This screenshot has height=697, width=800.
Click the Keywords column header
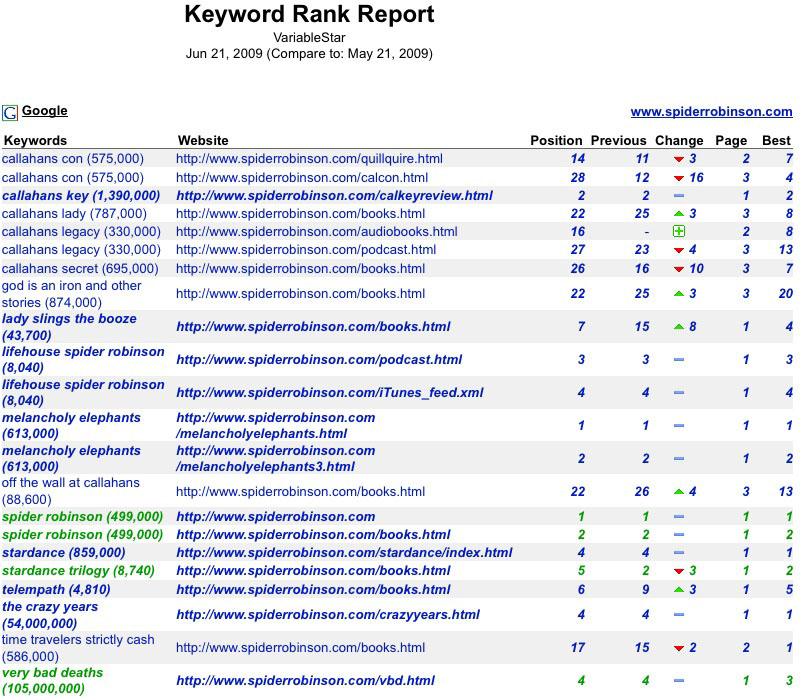(35, 140)
